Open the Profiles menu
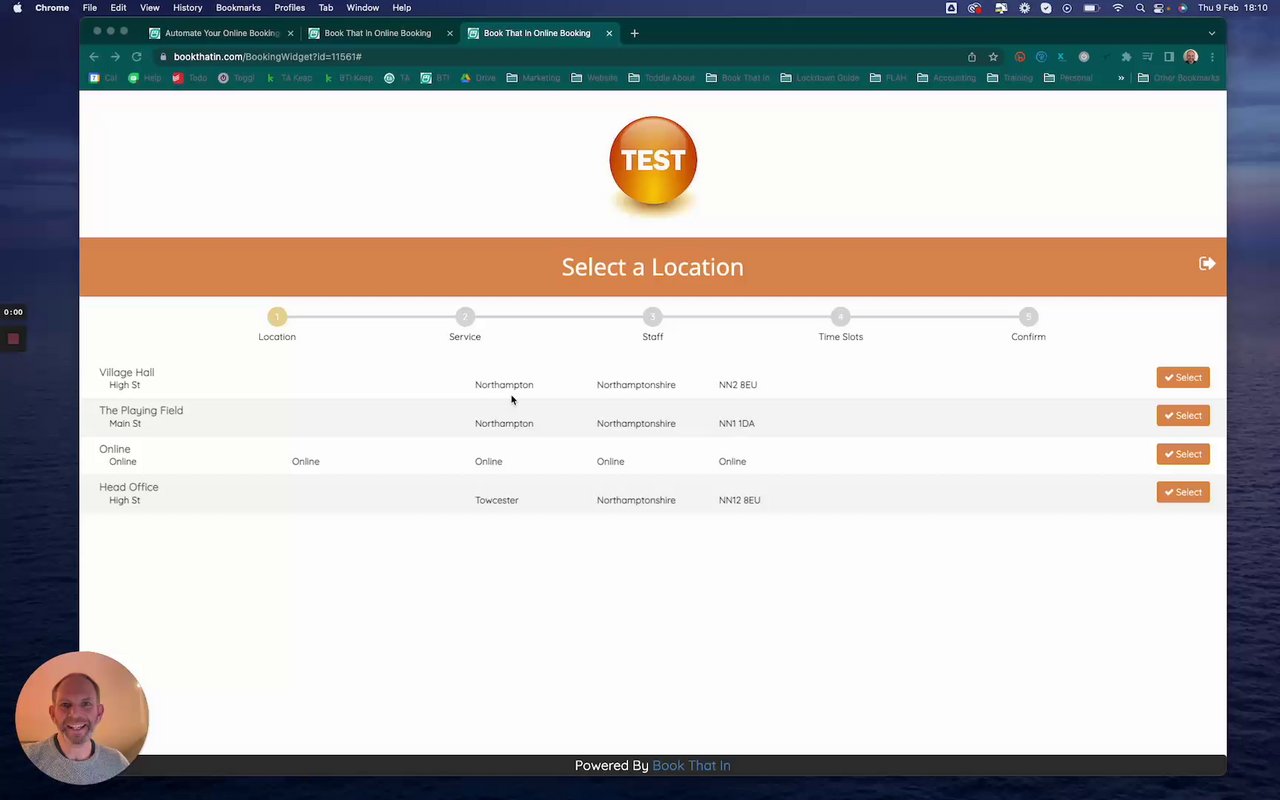1280x800 pixels. [290, 8]
